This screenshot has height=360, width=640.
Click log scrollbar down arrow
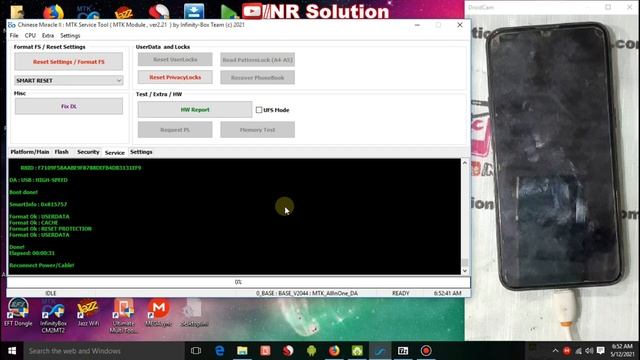(x=464, y=271)
